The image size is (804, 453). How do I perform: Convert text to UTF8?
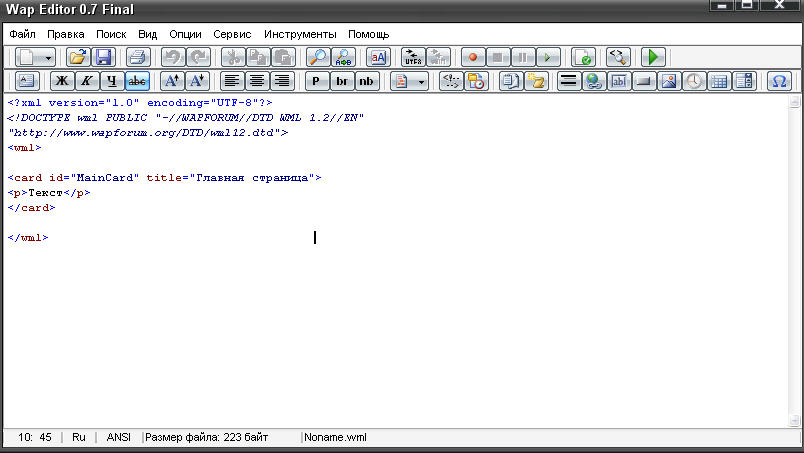(x=413, y=57)
